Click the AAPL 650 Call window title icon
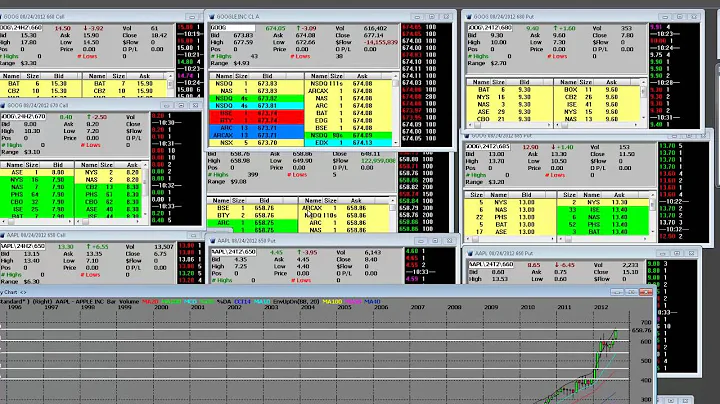The height and width of the screenshot is (404, 720). 2,235
